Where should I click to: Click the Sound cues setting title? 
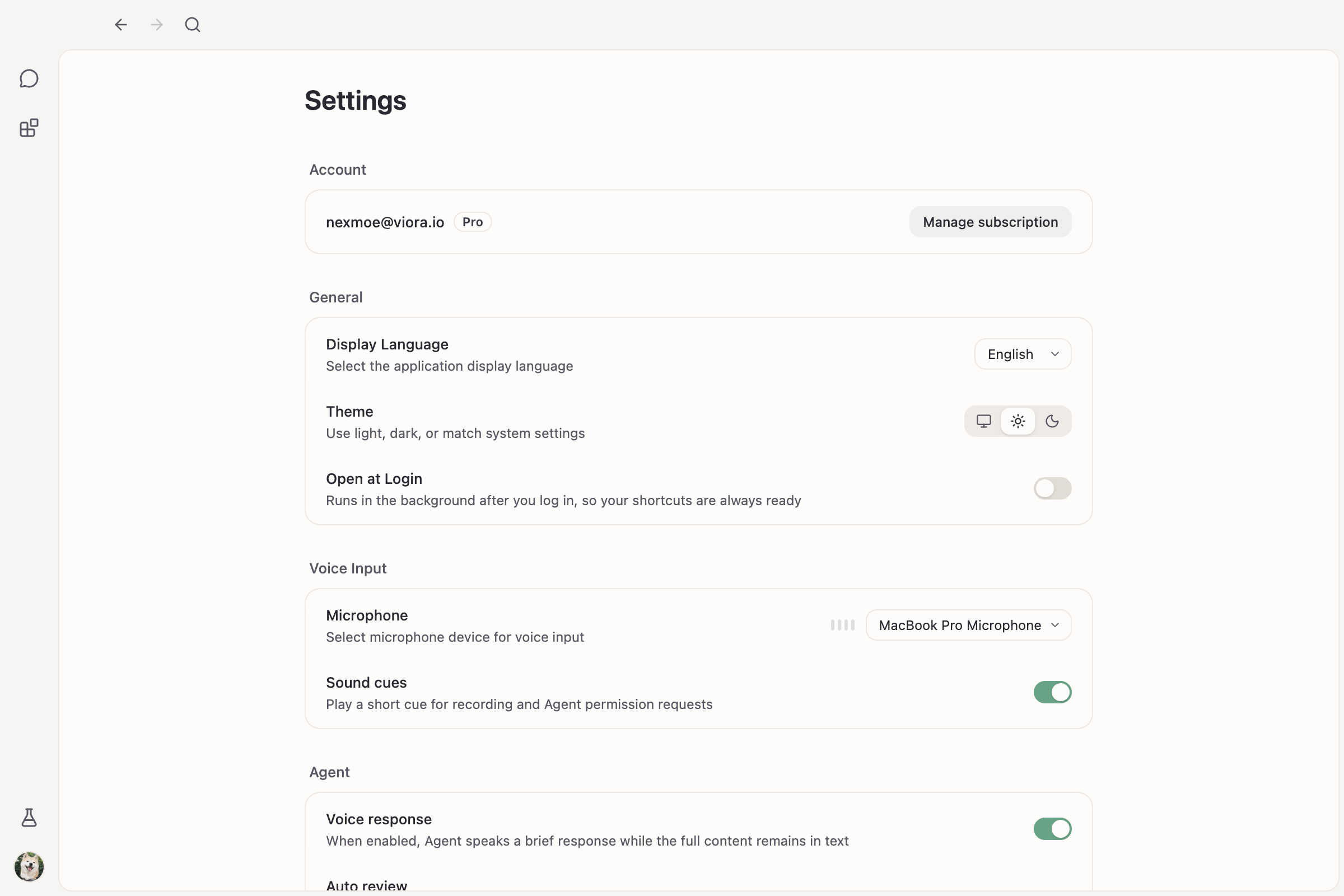(366, 683)
